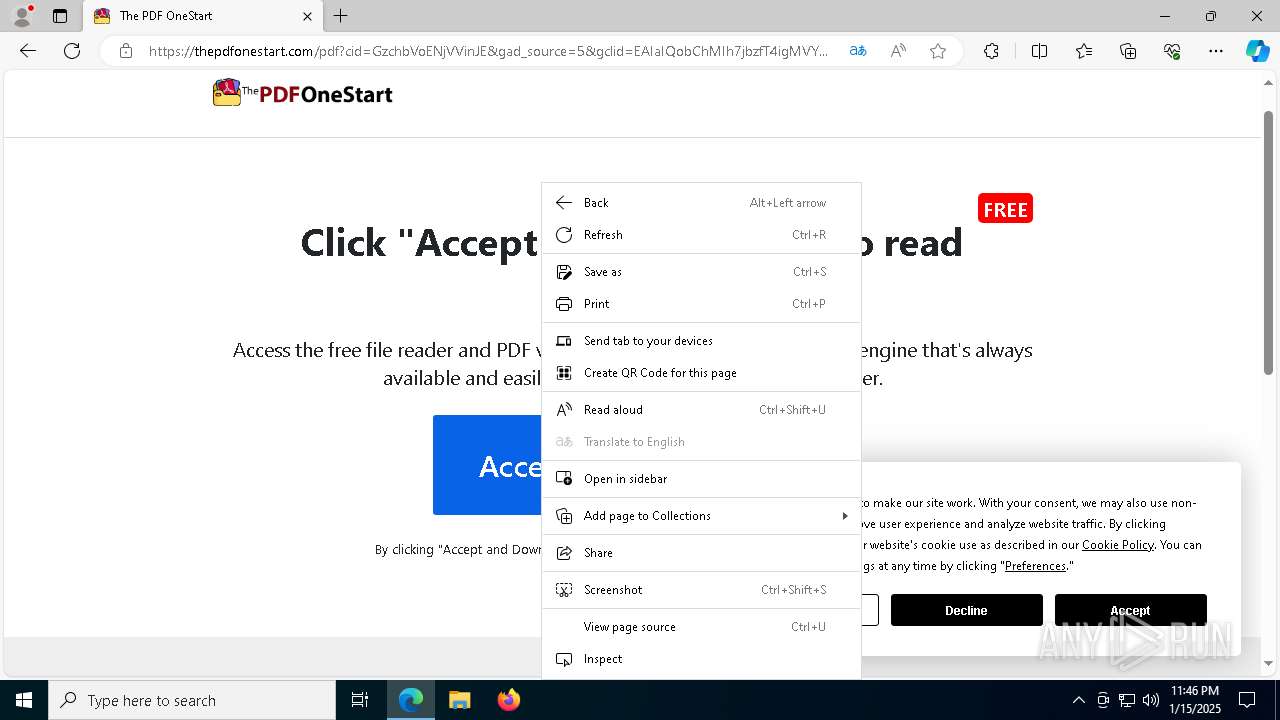1280x720 pixels.
Task: Open the translate icon in address bar
Action: click(858, 51)
